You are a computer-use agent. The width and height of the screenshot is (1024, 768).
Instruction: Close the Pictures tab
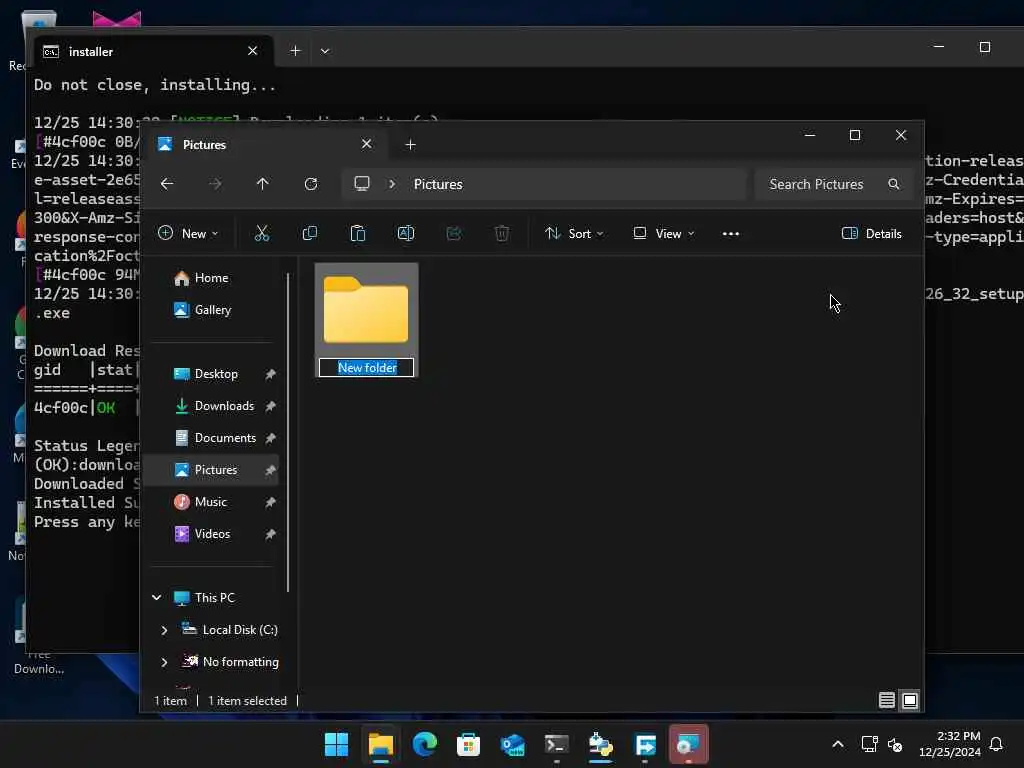[366, 144]
